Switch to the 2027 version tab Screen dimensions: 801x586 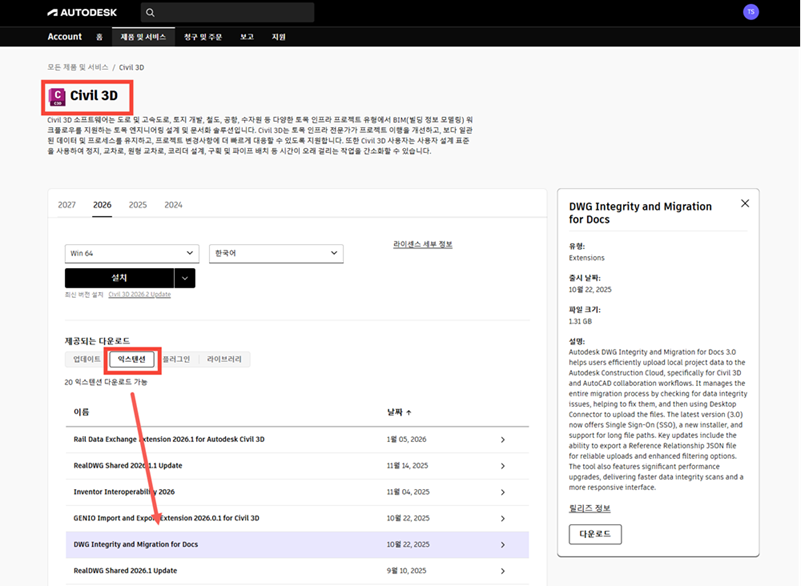66,205
